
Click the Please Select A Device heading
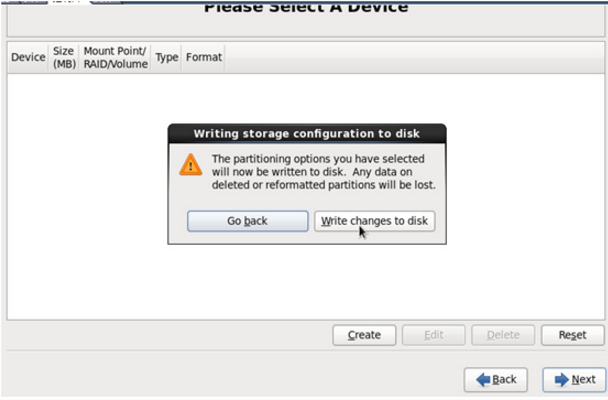coord(306,7)
